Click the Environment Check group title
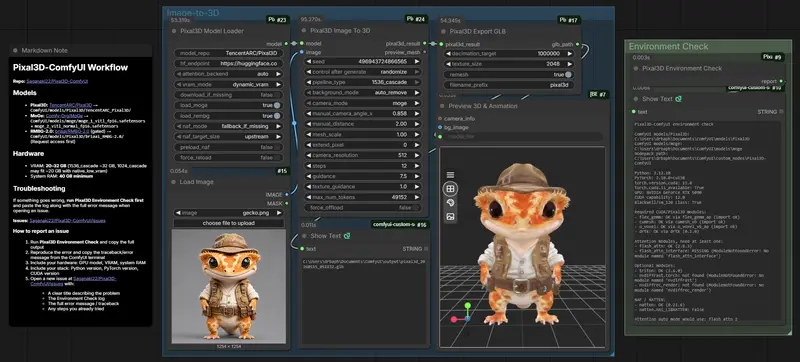 coord(668,46)
